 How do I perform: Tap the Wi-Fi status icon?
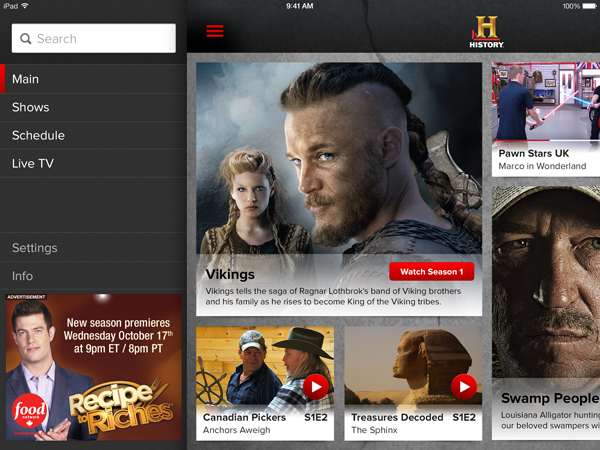25,6
